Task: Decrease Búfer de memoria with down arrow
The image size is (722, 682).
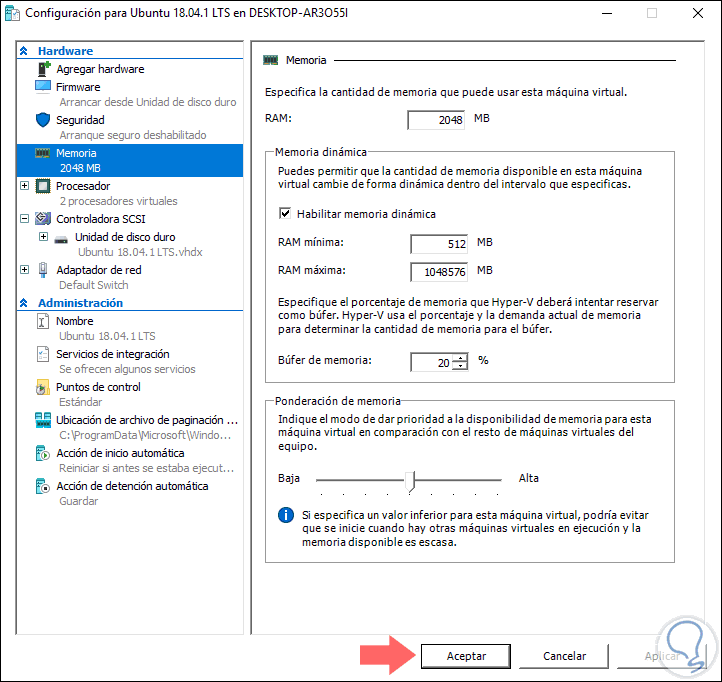Action: (460, 366)
